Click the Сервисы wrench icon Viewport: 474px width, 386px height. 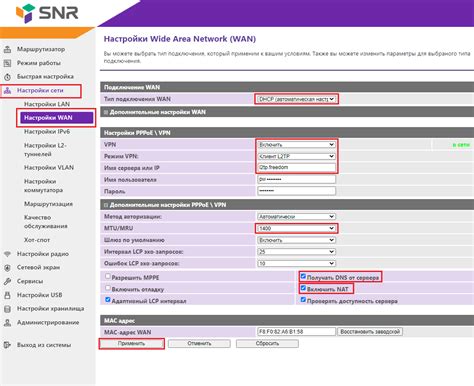tap(7, 281)
